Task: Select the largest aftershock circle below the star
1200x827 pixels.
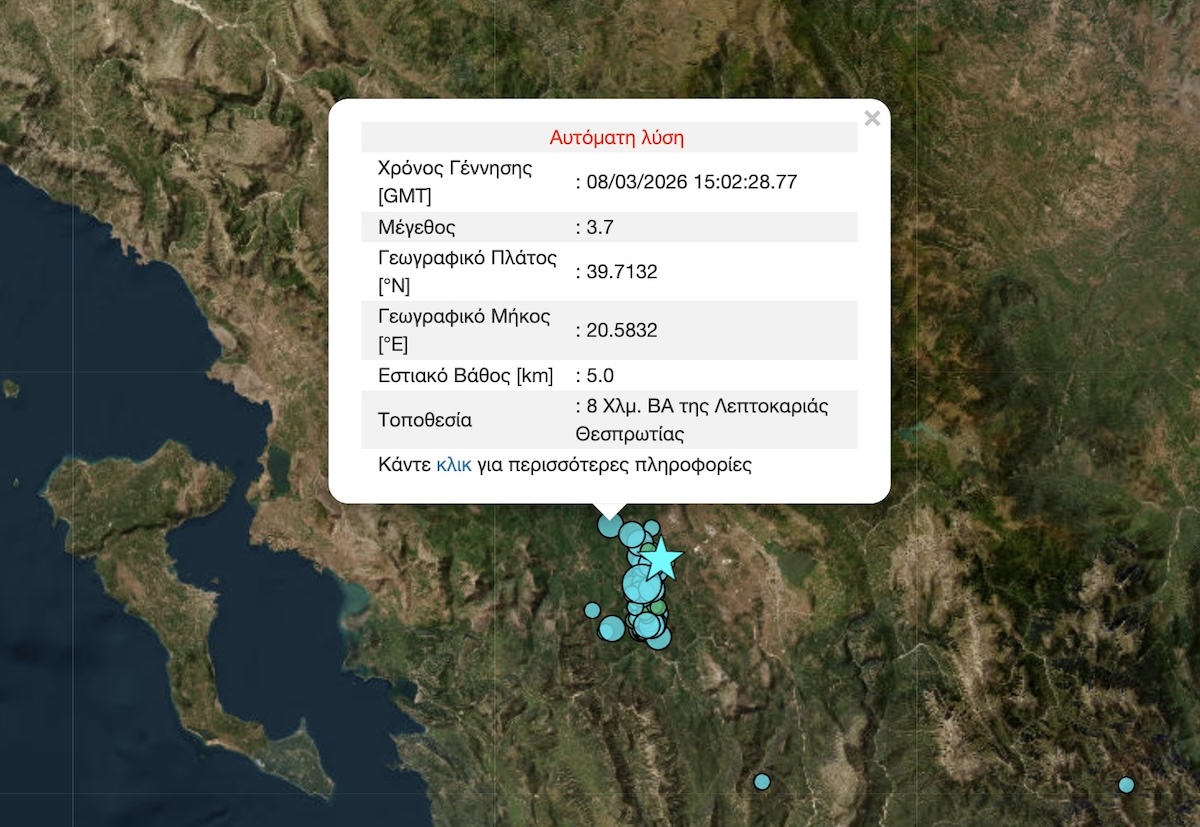Action: [642, 585]
